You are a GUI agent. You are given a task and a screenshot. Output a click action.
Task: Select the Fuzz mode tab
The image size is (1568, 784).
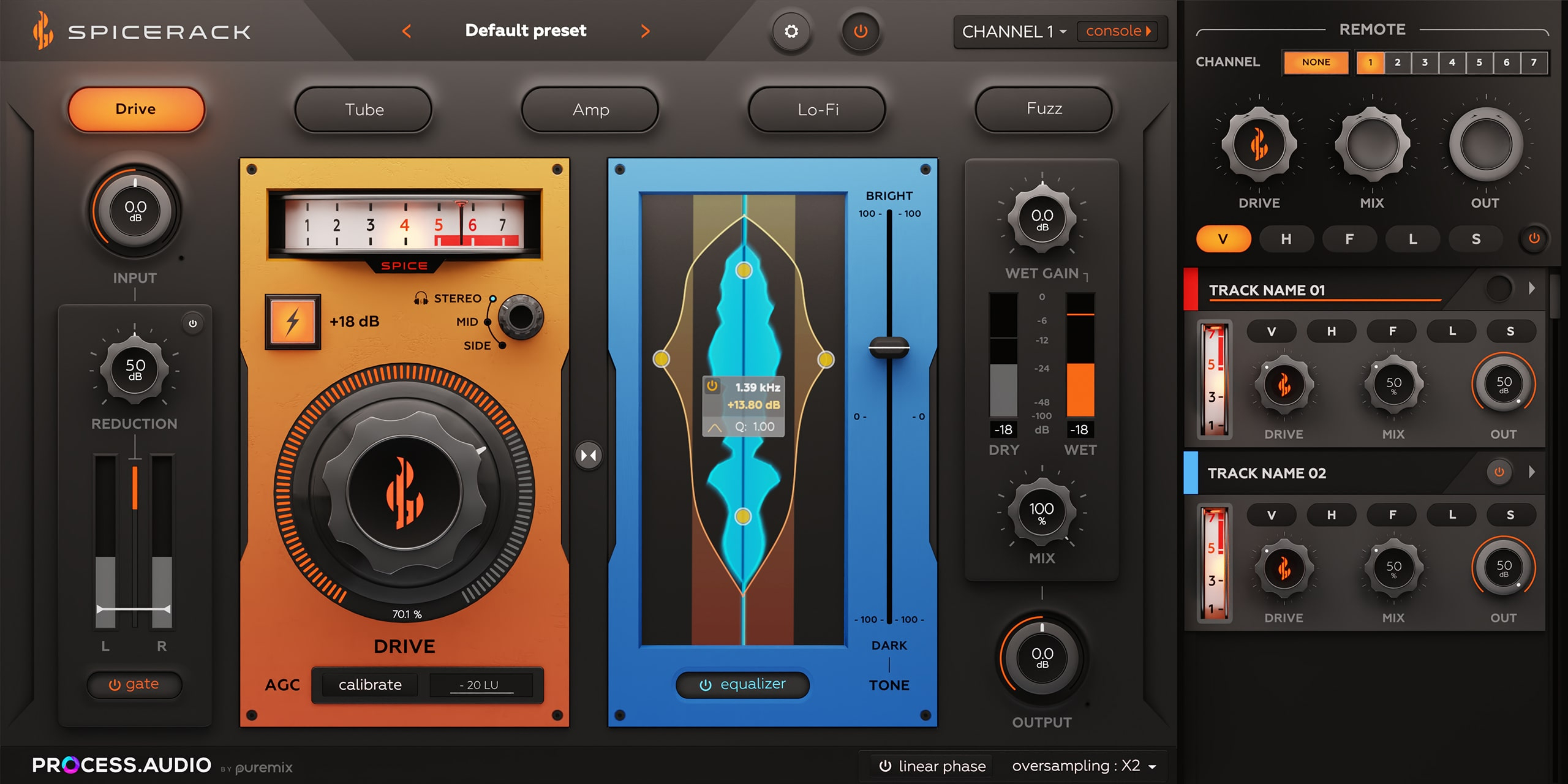coord(1044,109)
